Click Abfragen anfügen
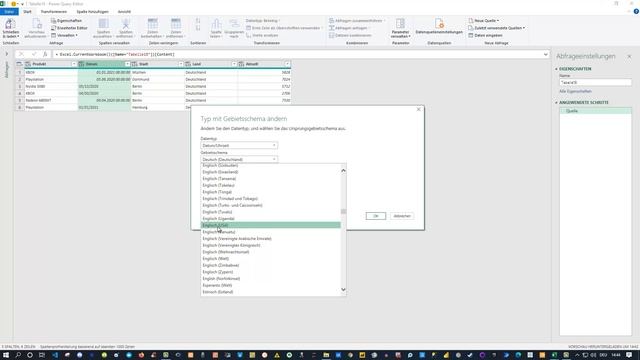 click(349, 28)
